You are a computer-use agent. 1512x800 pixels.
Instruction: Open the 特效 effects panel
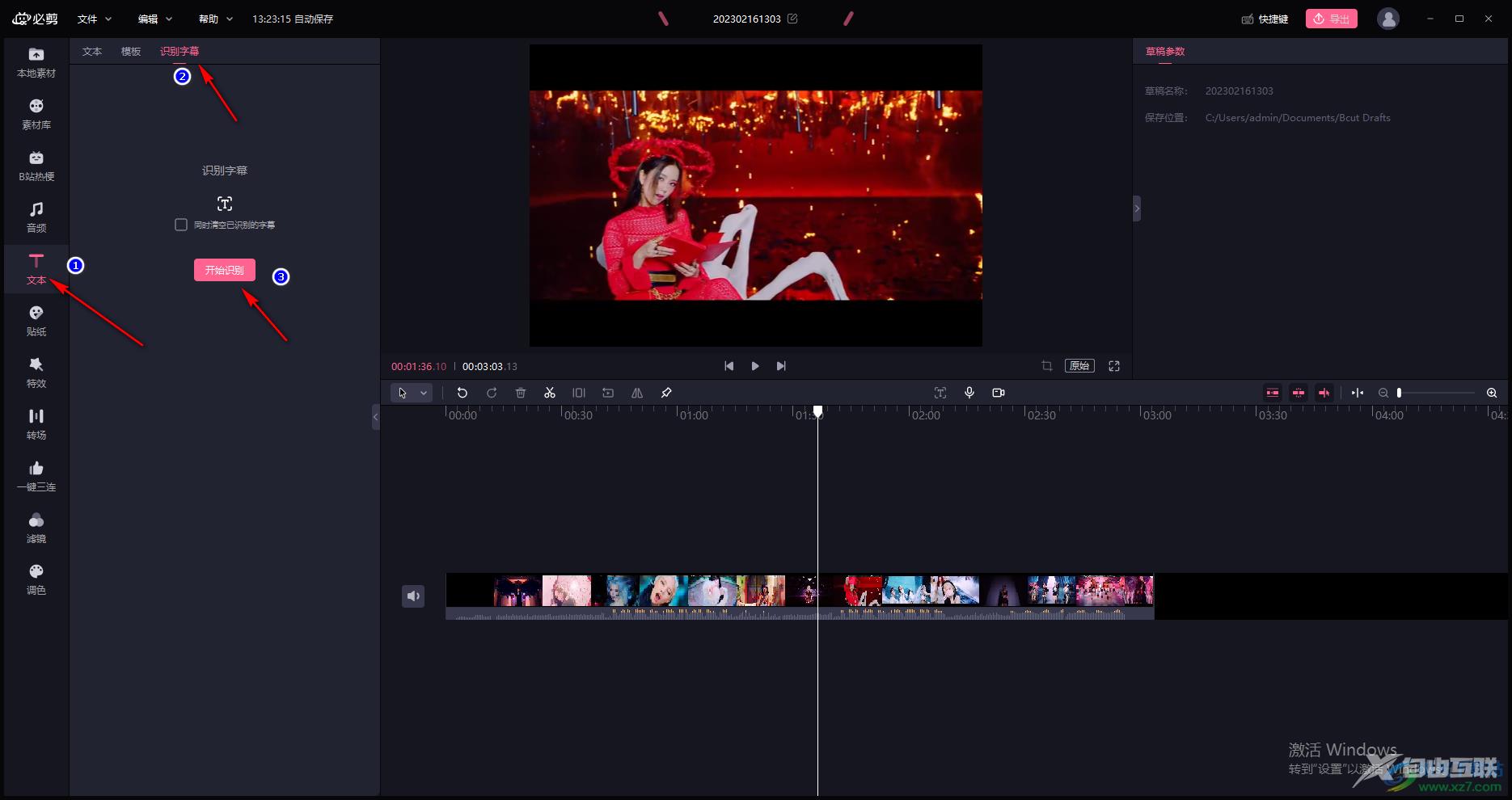tap(36, 373)
